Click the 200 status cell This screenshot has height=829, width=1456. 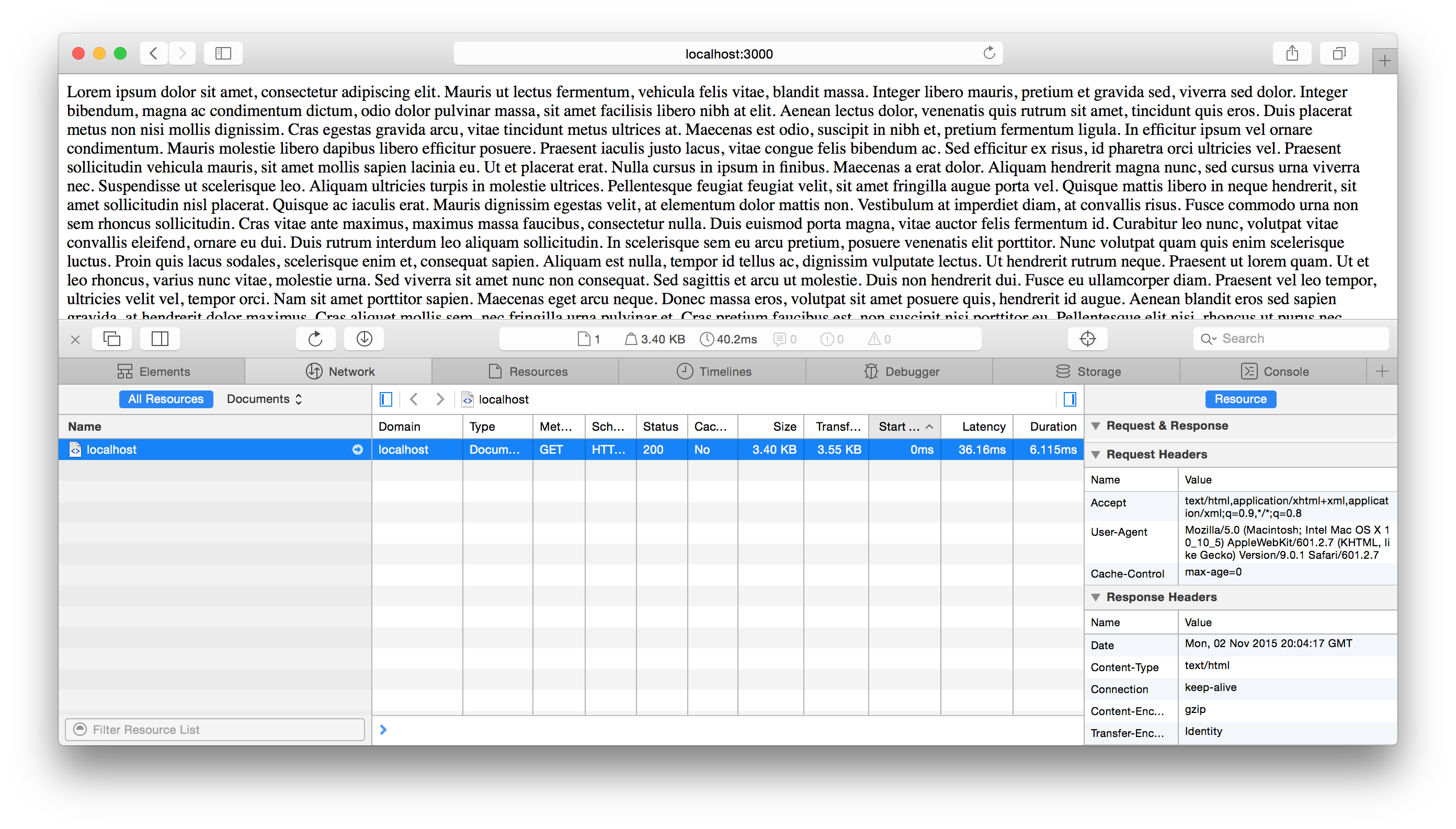pyautogui.click(x=662, y=450)
